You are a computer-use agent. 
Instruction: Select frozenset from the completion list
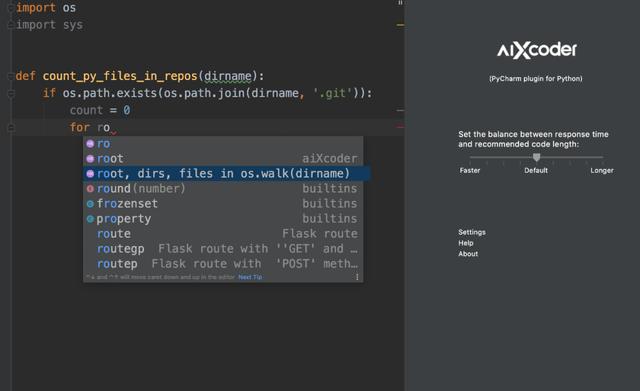coord(223,204)
